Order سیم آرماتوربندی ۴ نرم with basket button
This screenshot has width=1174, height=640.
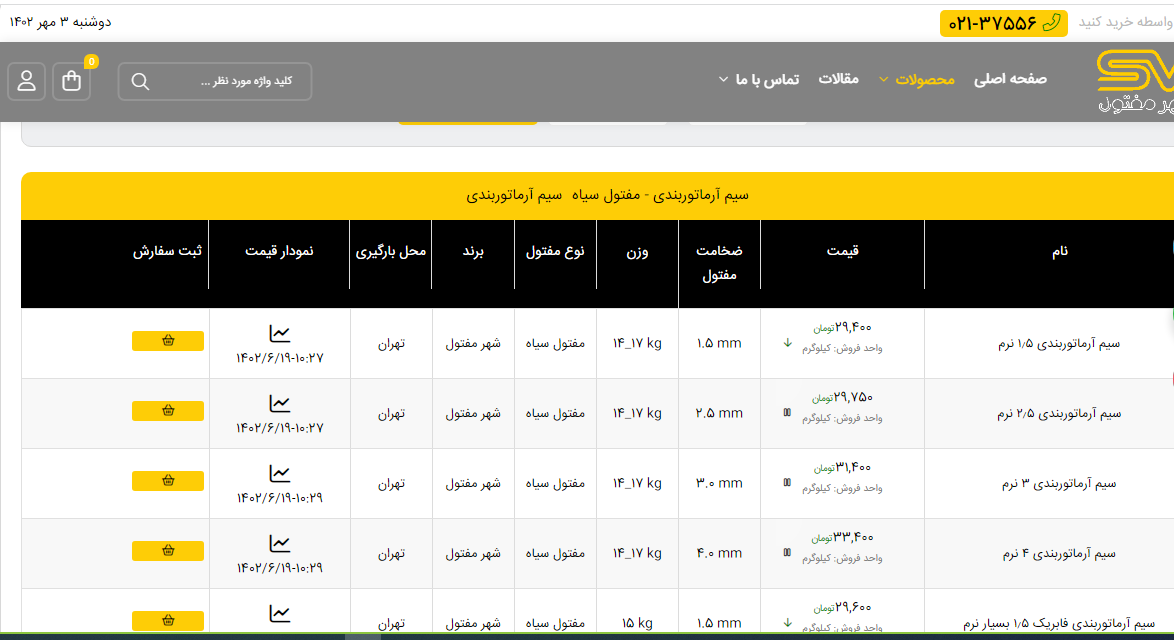[x=168, y=551]
